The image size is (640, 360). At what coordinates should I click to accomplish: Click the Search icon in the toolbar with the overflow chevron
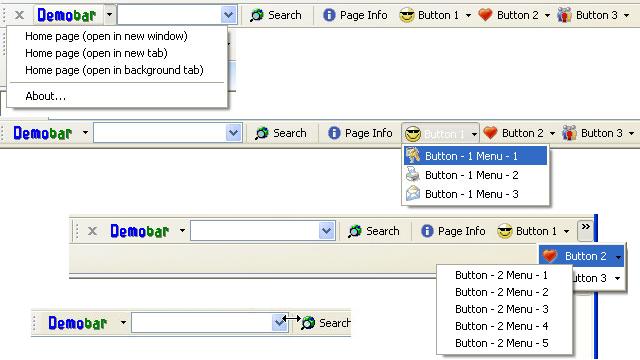[x=355, y=231]
